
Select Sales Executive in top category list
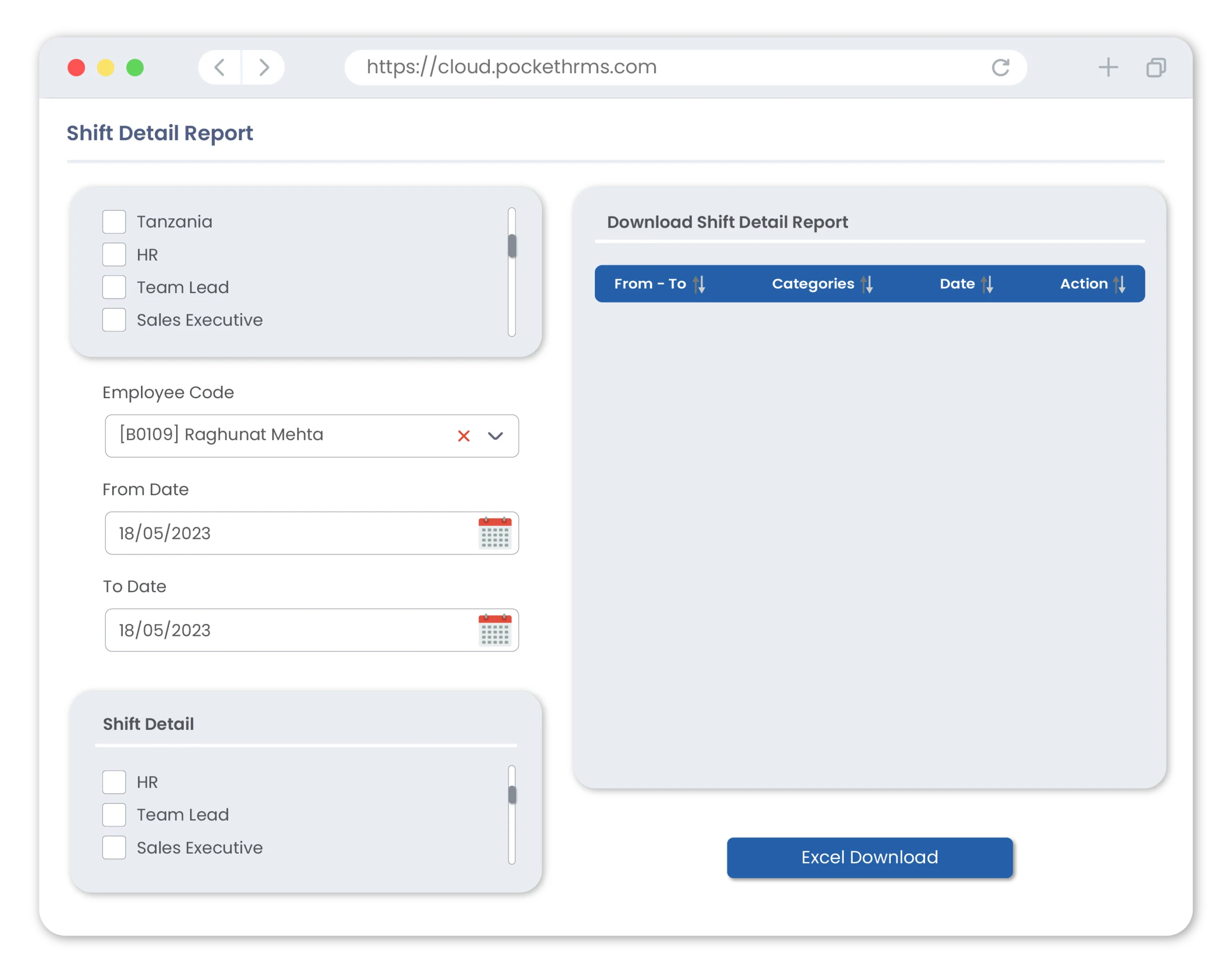click(114, 320)
